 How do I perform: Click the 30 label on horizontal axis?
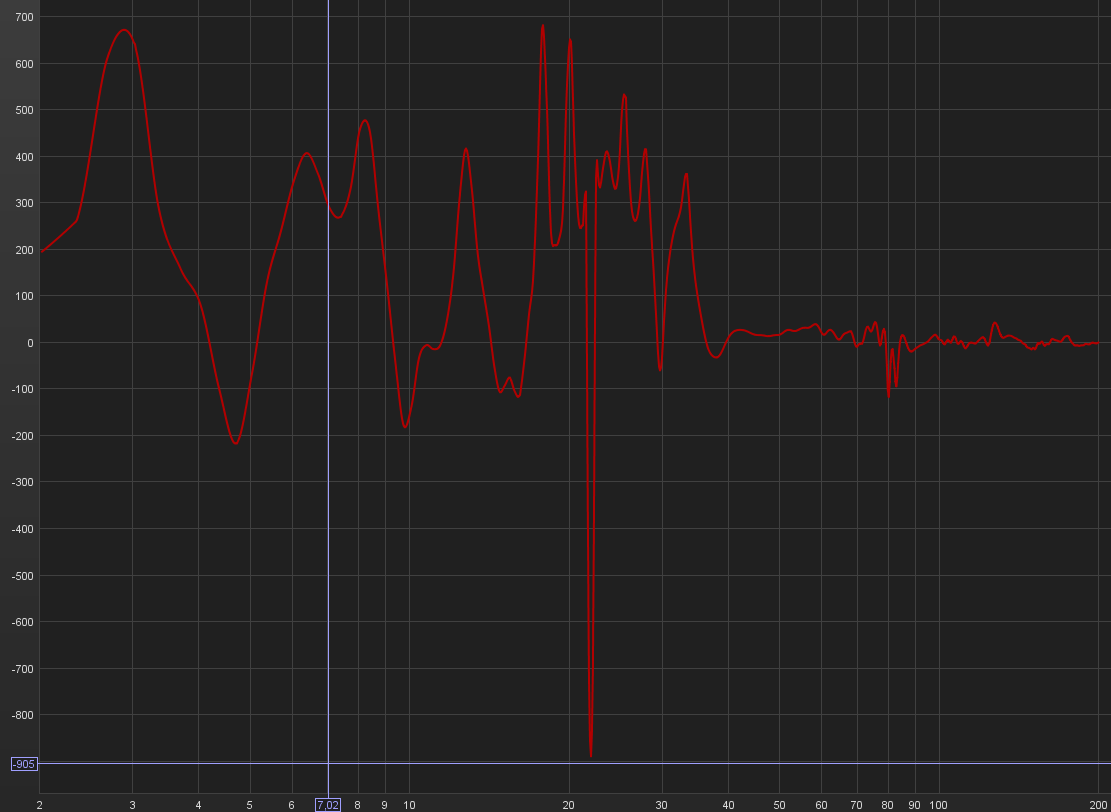(662, 805)
